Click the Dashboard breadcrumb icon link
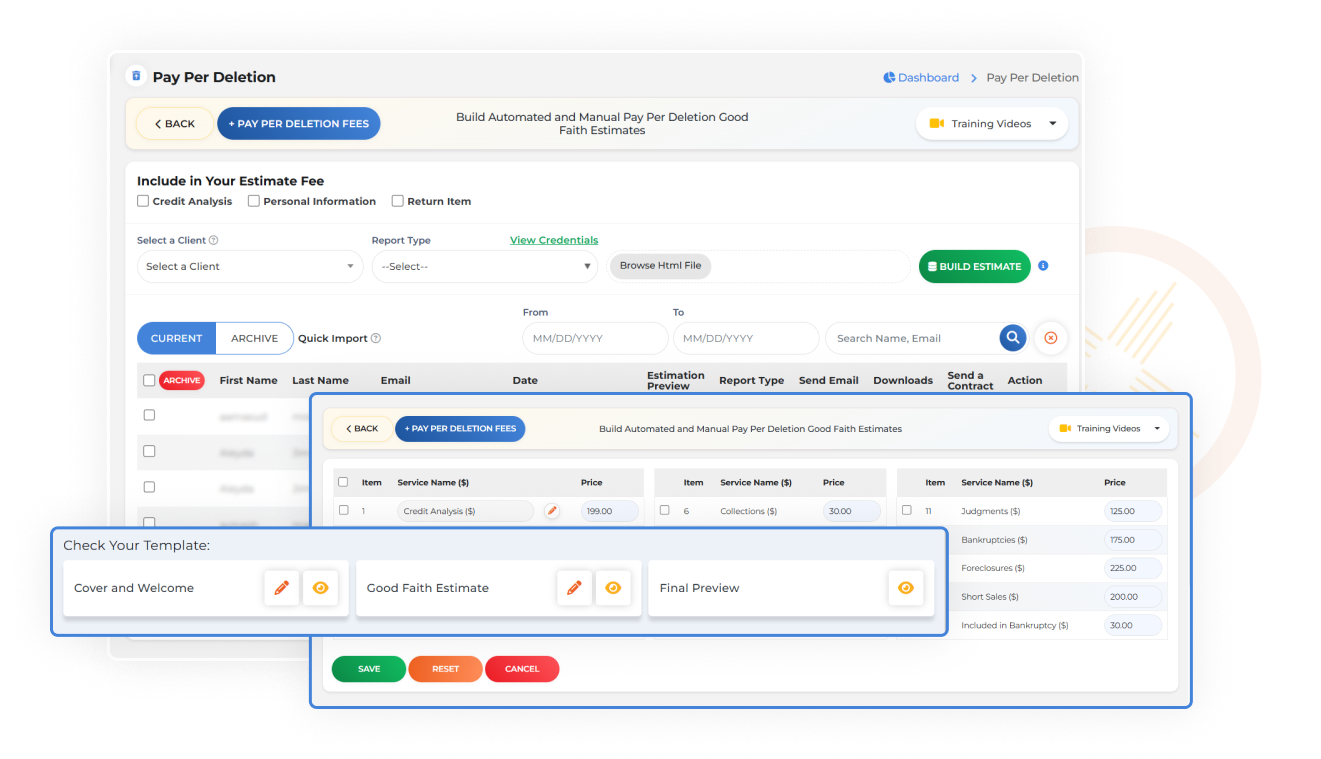The height and width of the screenshot is (759, 1321). point(889,77)
